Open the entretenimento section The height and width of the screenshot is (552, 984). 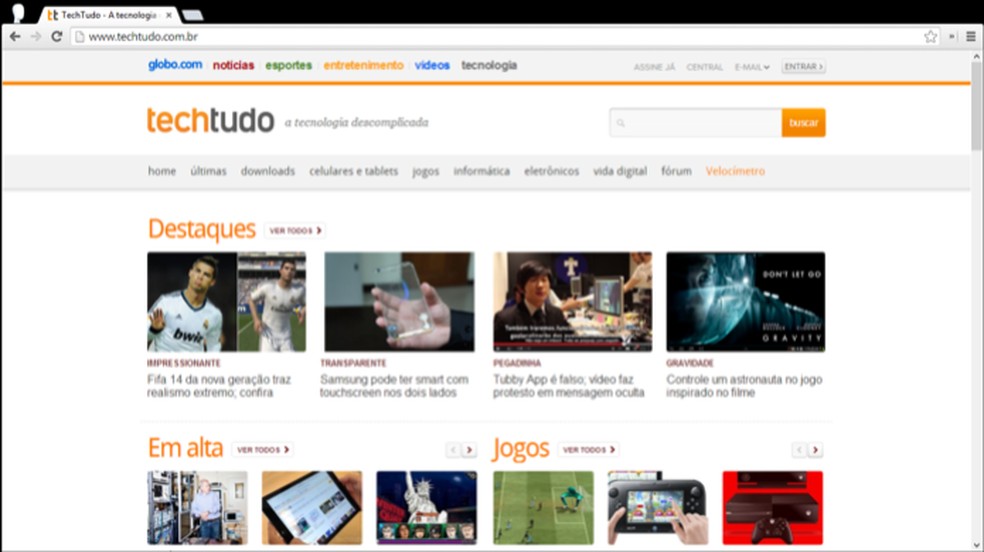[x=363, y=65]
